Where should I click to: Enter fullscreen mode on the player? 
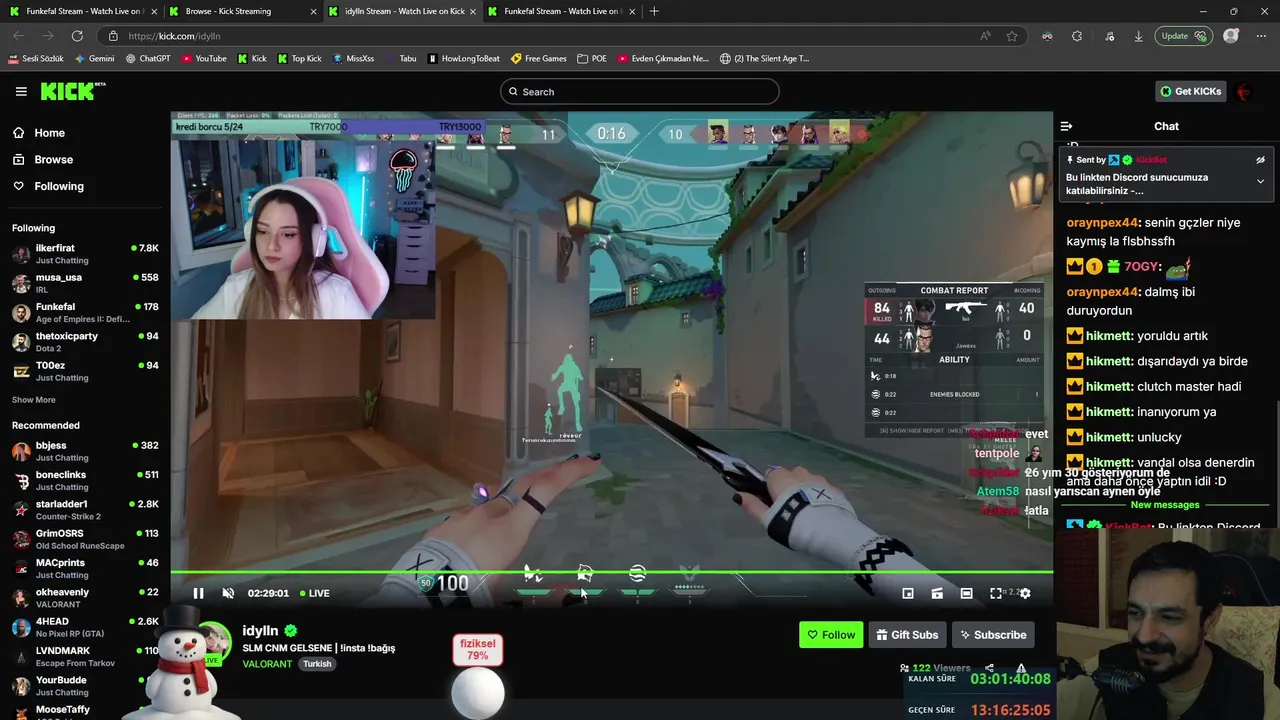[996, 593]
